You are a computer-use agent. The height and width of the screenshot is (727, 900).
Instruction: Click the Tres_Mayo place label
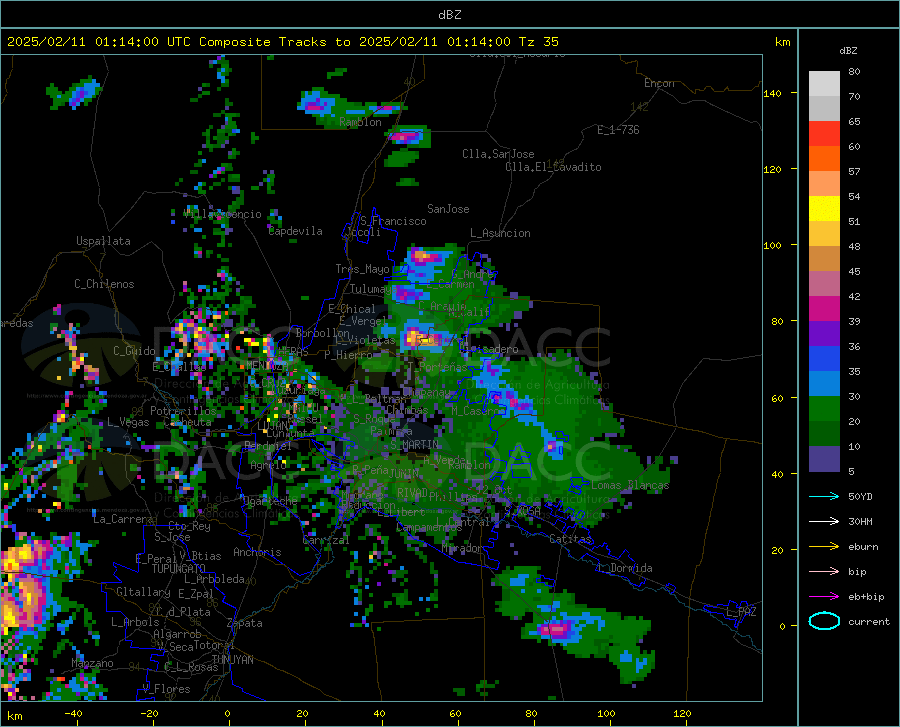click(362, 269)
